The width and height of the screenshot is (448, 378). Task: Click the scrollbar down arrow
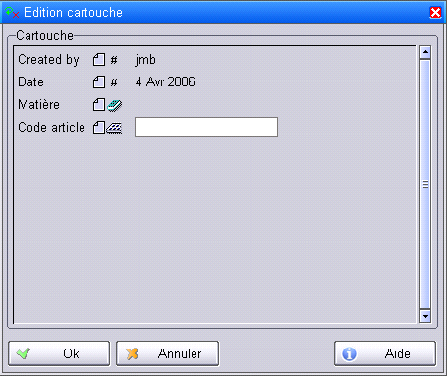pyautogui.click(x=425, y=316)
